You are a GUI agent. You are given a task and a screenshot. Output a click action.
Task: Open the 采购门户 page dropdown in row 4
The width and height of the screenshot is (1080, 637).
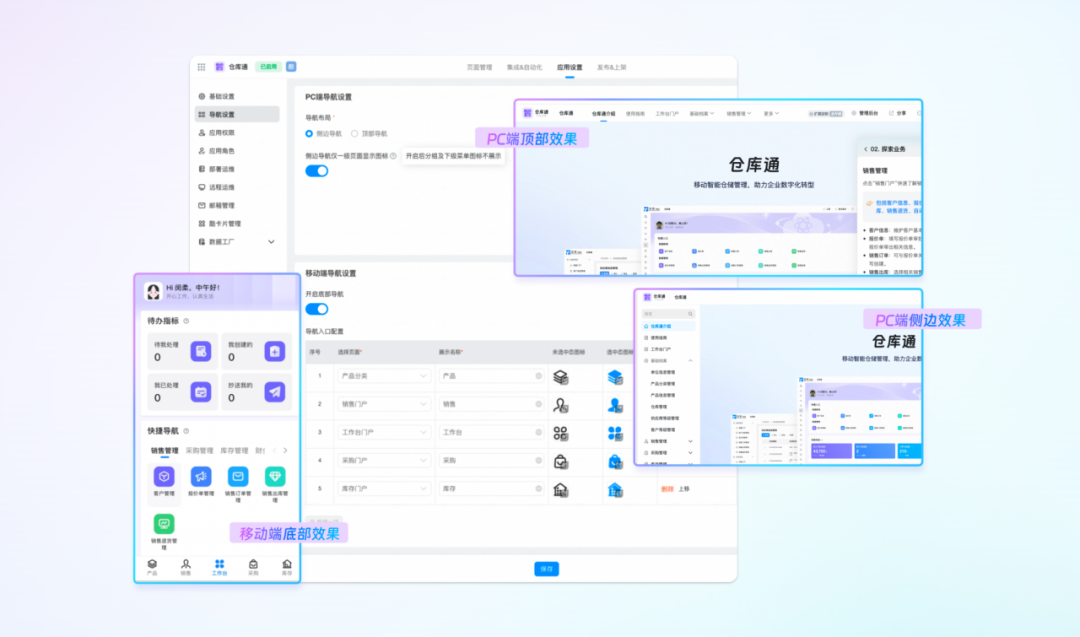(383, 461)
